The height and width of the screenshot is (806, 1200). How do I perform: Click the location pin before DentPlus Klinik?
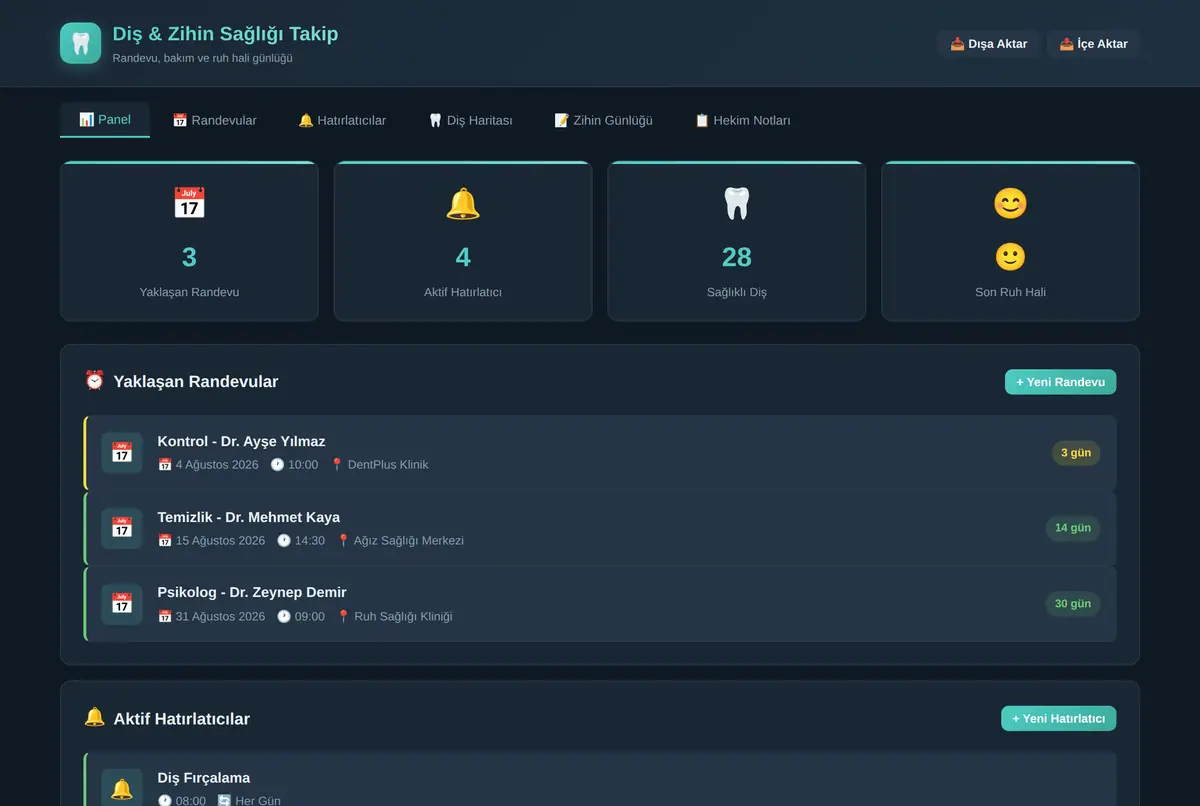coord(337,465)
